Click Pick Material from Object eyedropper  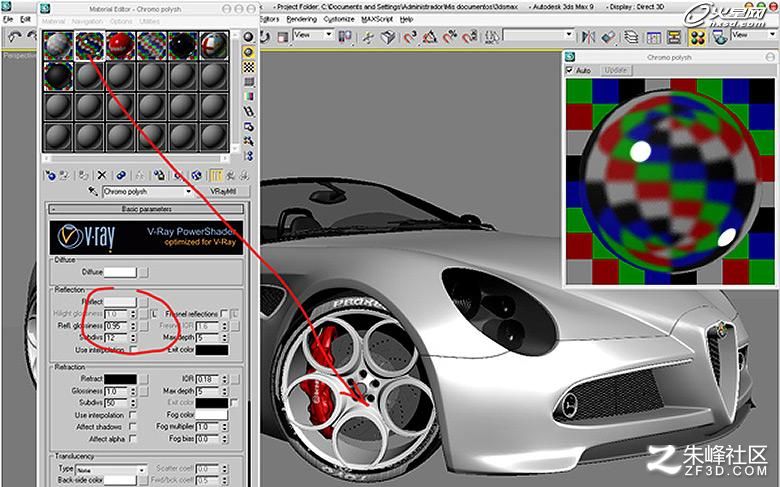(93, 191)
